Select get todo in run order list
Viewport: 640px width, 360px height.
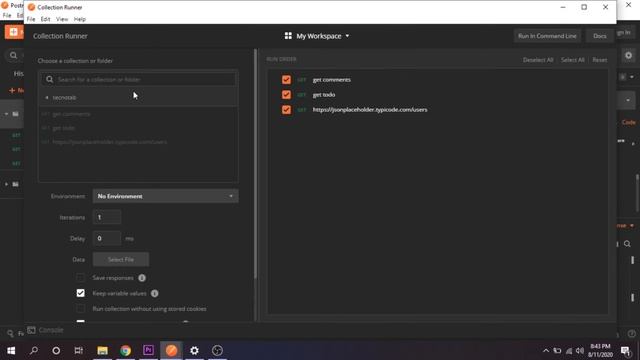click(324, 95)
